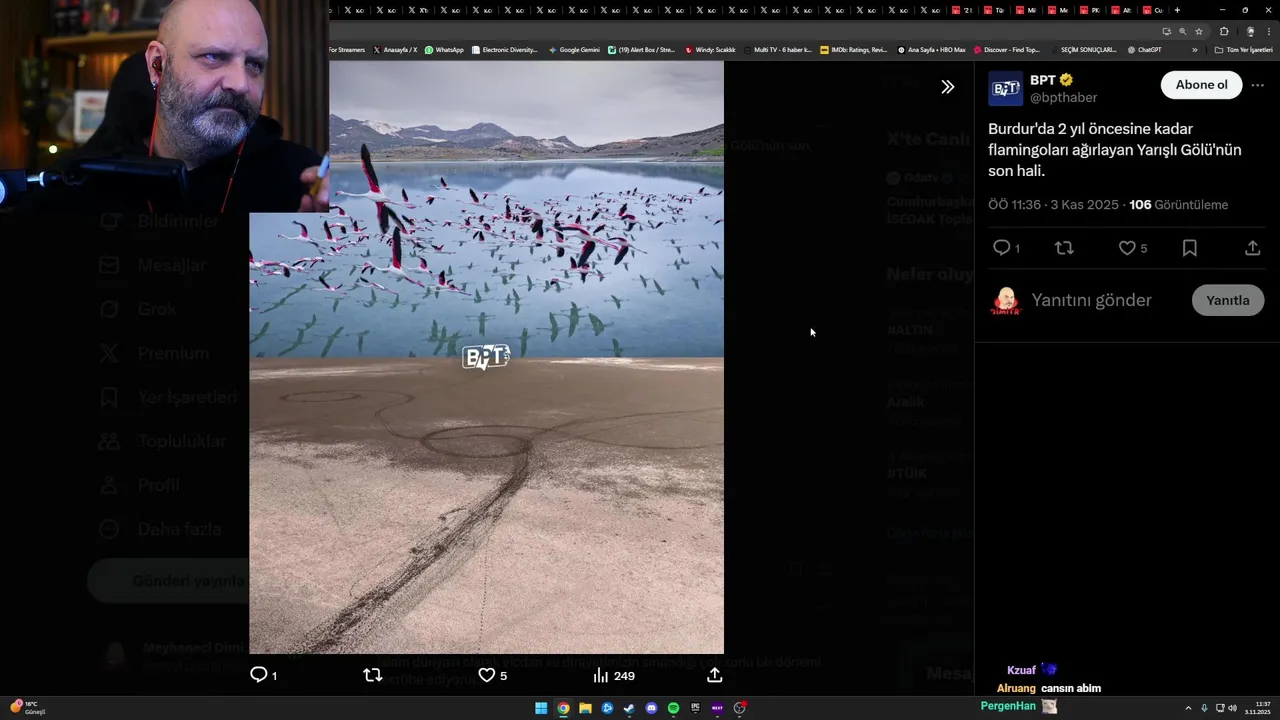Open the Extensions puzzle icon
Screen dimensions: 1280x720
click(1224, 31)
